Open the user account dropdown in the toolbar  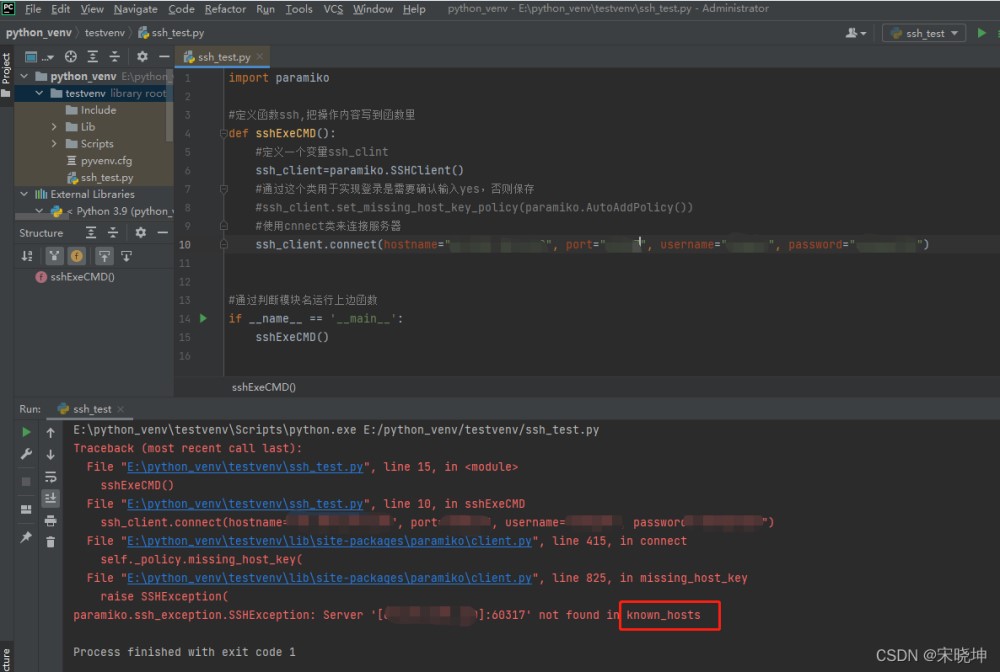pos(856,33)
